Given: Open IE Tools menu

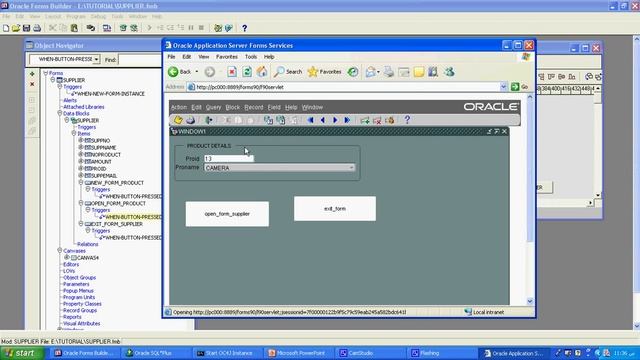Looking at the screenshot, I should point(251,57).
